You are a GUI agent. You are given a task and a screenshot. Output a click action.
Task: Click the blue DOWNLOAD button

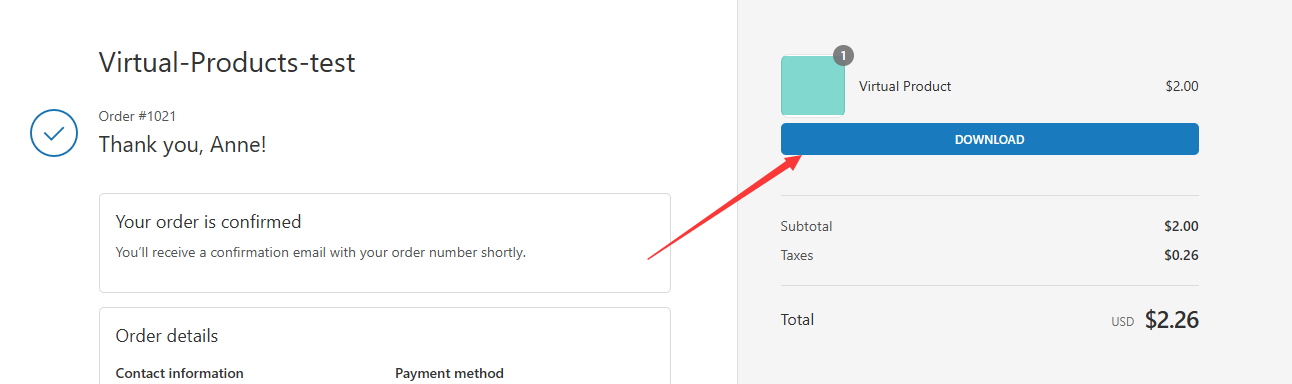[x=989, y=139]
